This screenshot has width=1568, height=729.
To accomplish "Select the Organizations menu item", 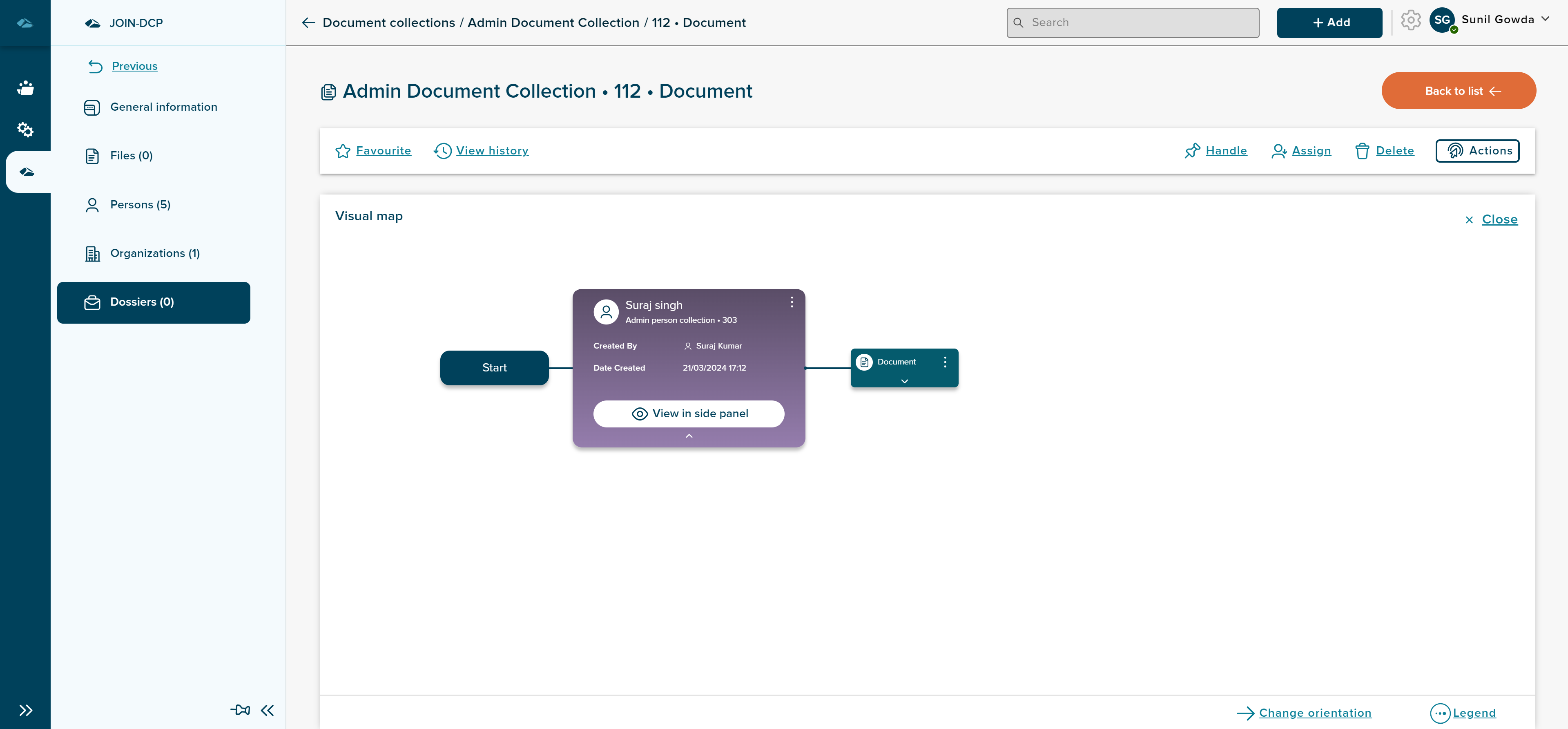I will [x=155, y=253].
